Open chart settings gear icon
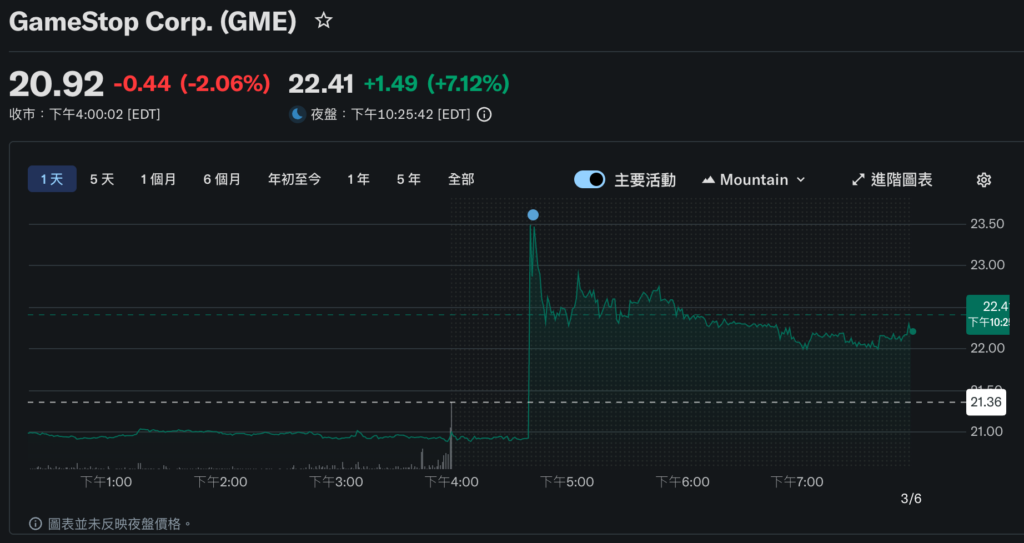Viewport: 1024px width, 543px height. coord(984,180)
